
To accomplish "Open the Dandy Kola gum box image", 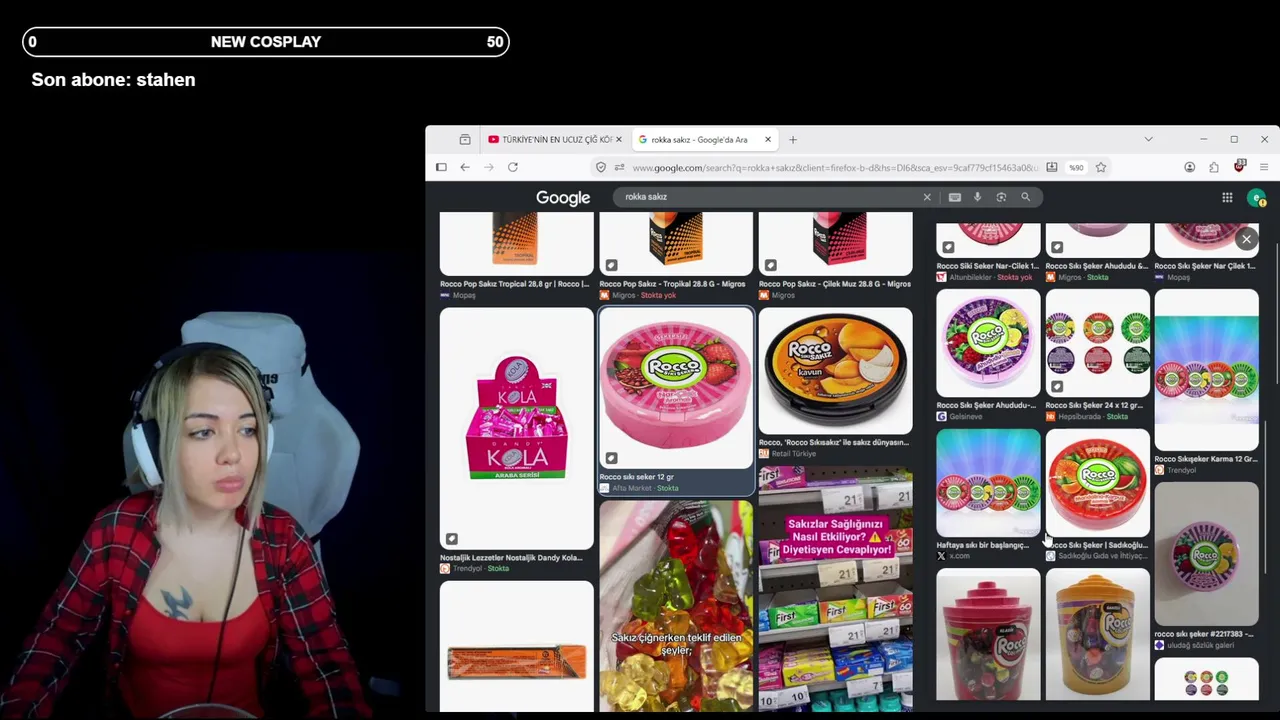I will point(516,428).
